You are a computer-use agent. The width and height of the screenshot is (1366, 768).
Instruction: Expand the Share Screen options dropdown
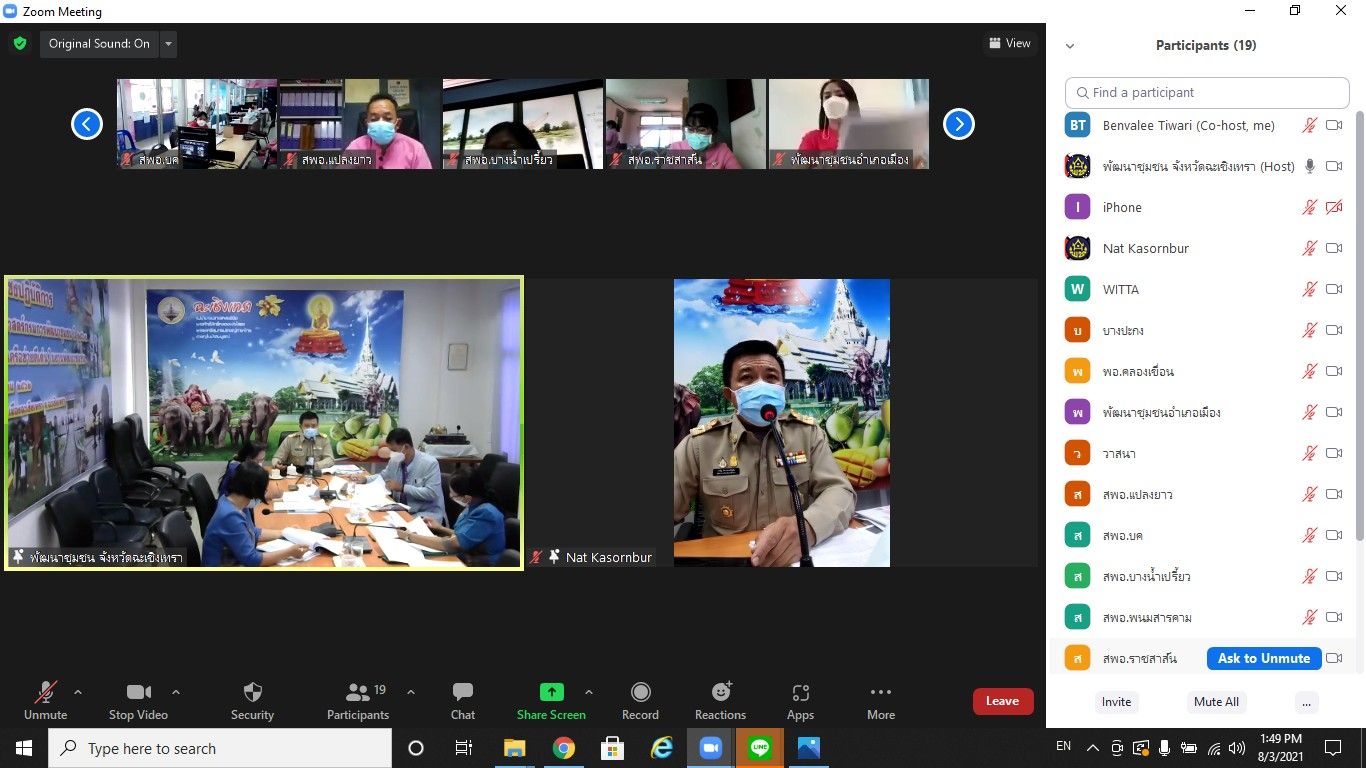tap(589, 690)
